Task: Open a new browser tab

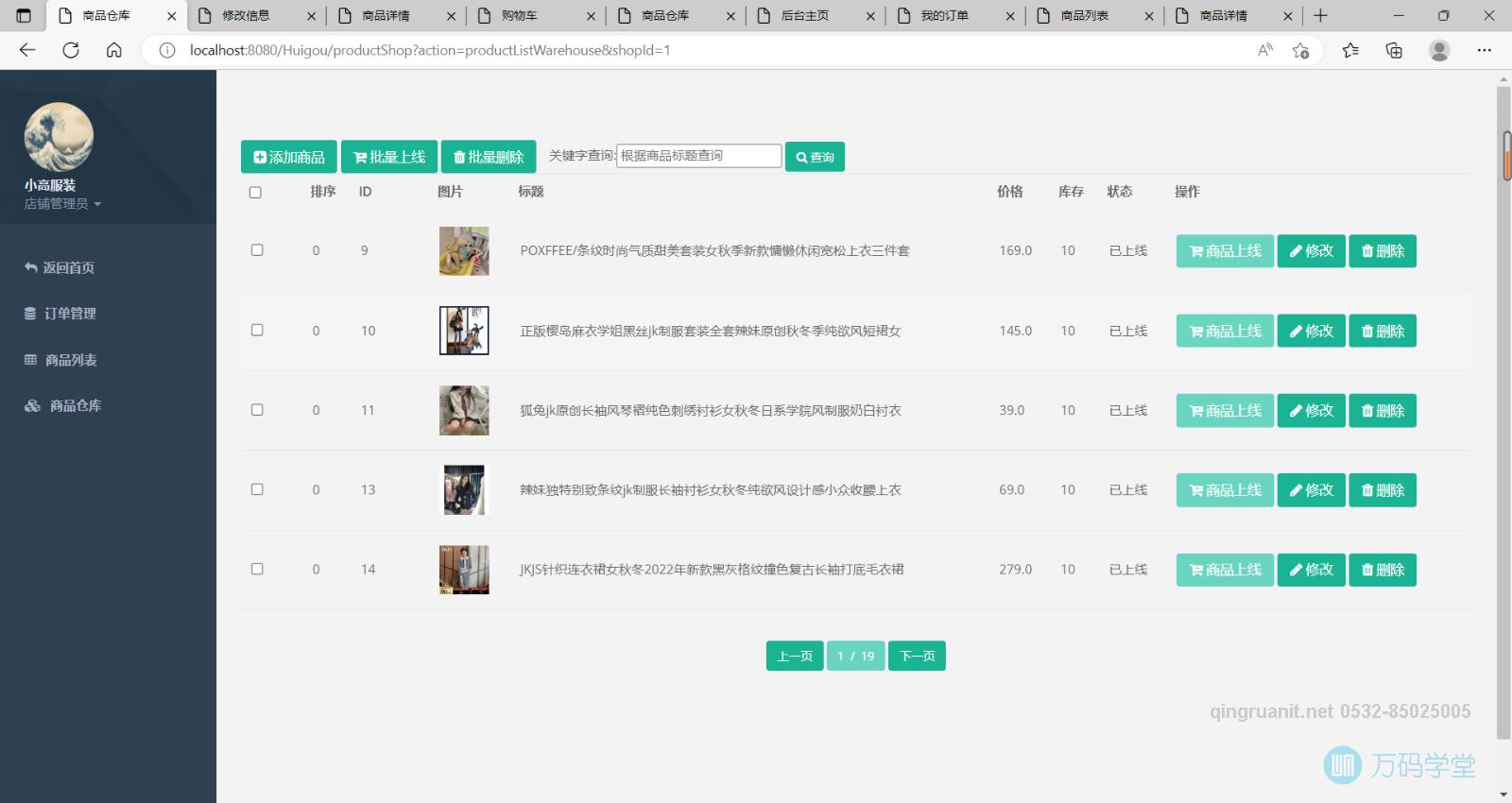Action: click(x=1321, y=15)
